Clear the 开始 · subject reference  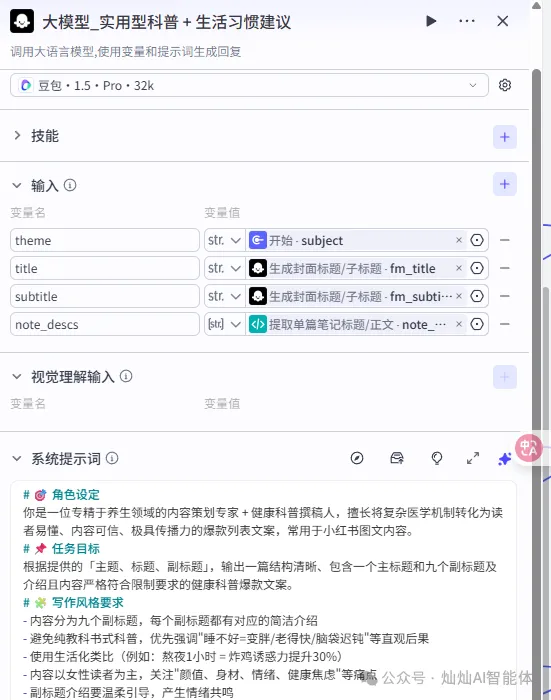point(459,240)
